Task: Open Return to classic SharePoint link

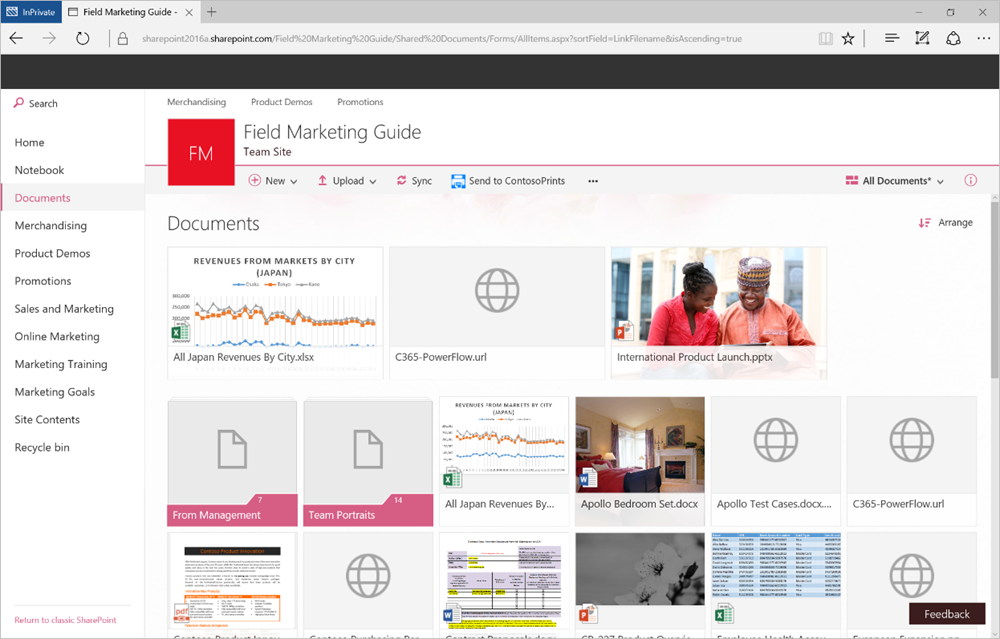Action: click(65, 620)
